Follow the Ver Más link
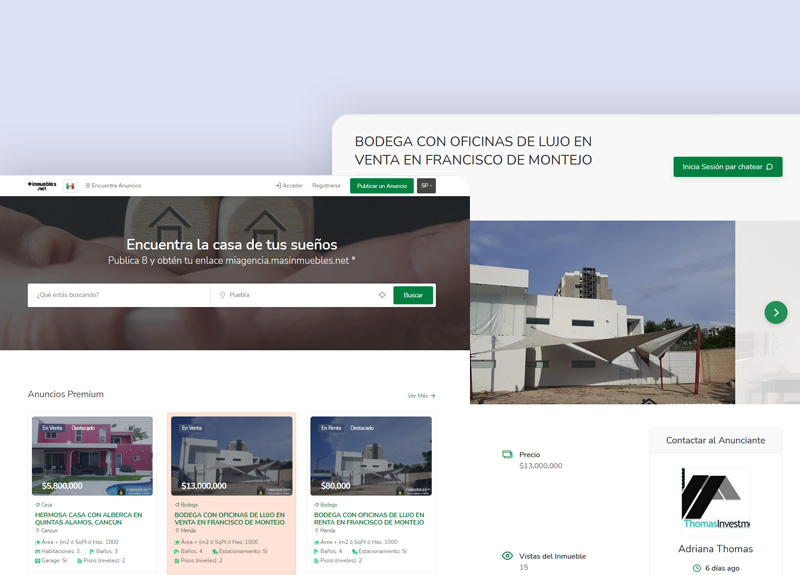 [x=421, y=396]
